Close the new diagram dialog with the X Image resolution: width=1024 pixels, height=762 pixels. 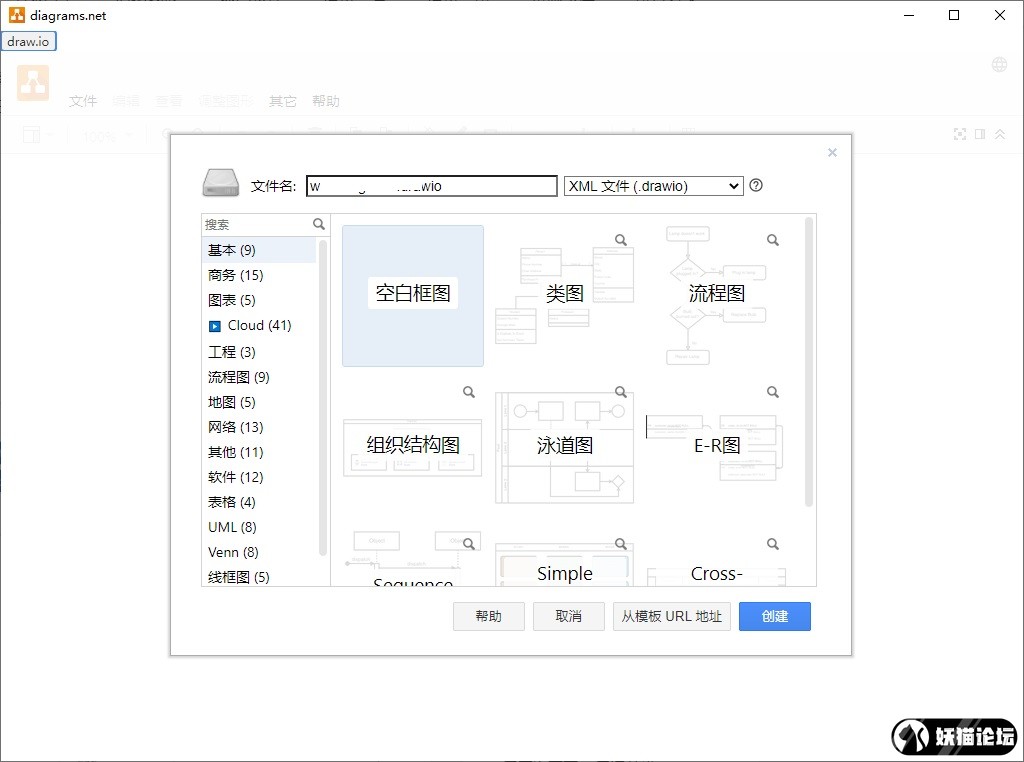[832, 152]
